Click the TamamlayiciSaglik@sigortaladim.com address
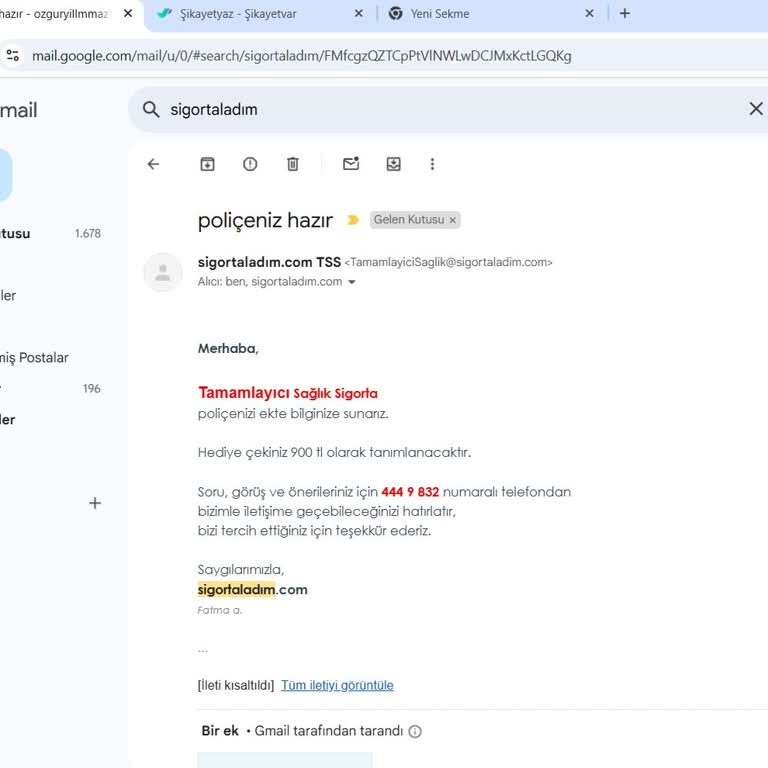Screen dimensions: 768x768 (x=448, y=262)
